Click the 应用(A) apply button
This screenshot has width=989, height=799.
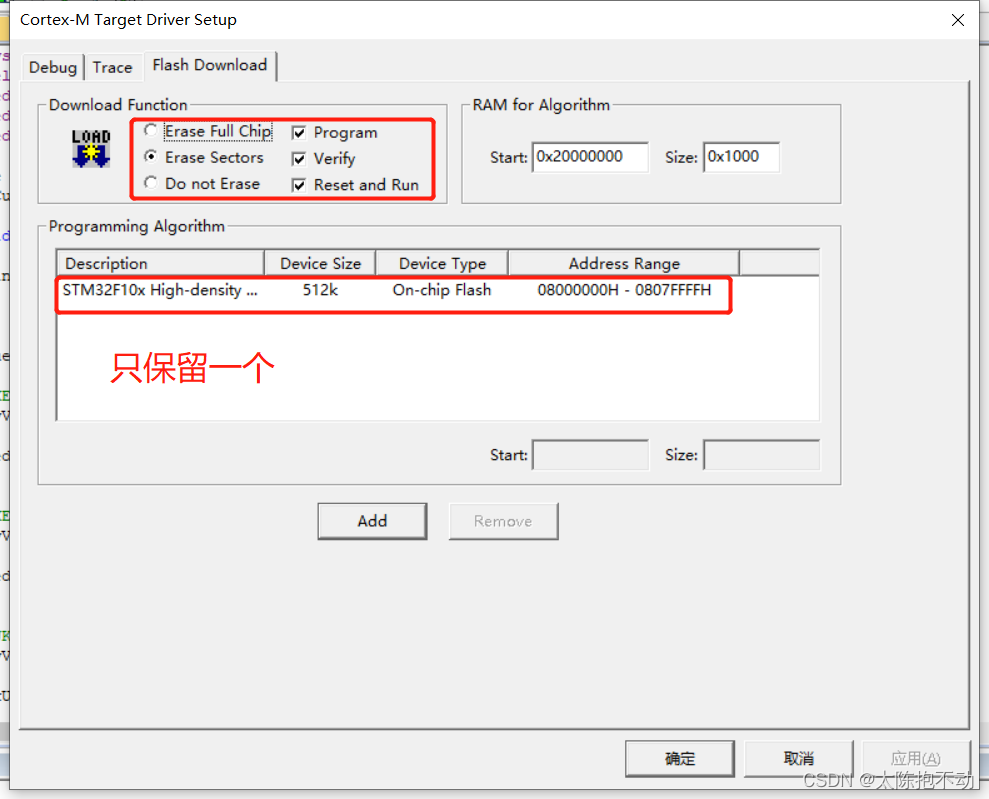point(916,758)
